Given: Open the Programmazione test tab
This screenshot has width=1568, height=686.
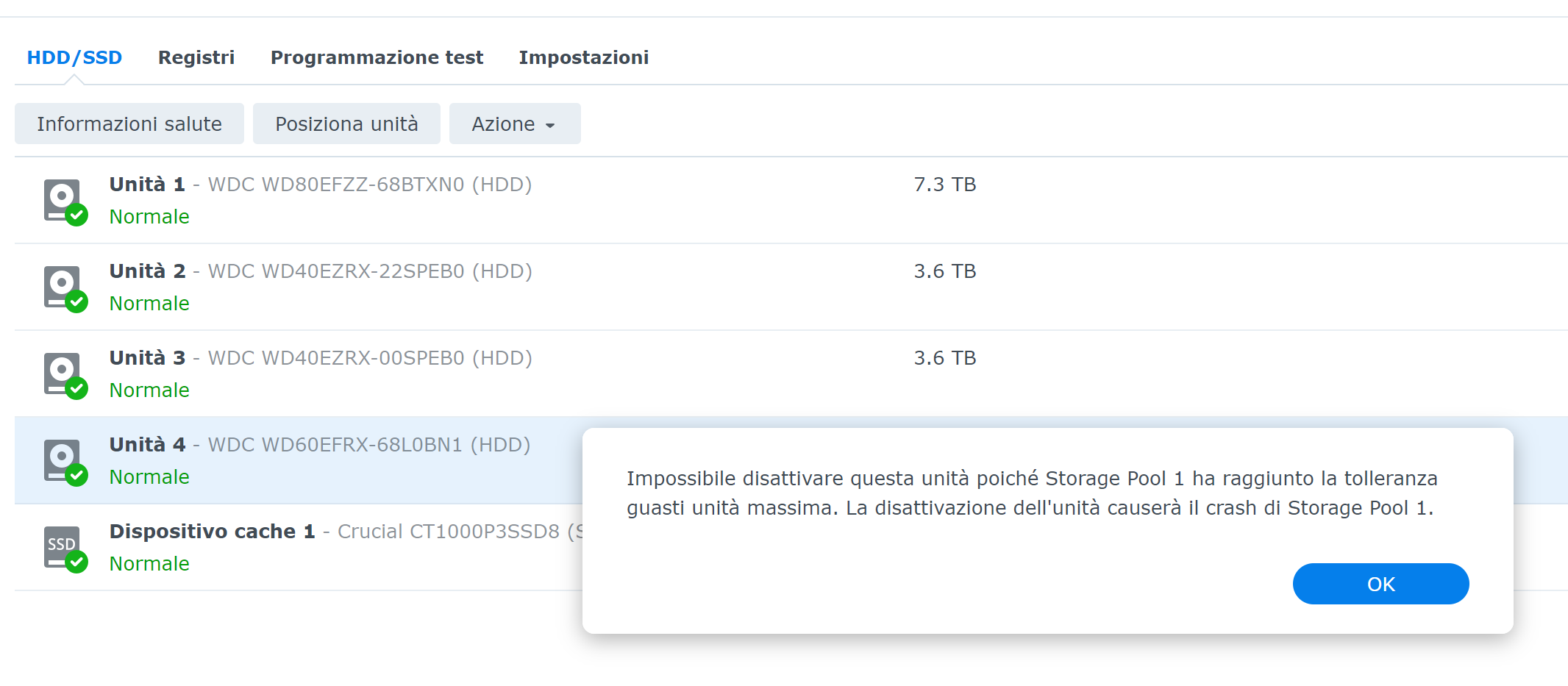Looking at the screenshot, I should click(377, 57).
